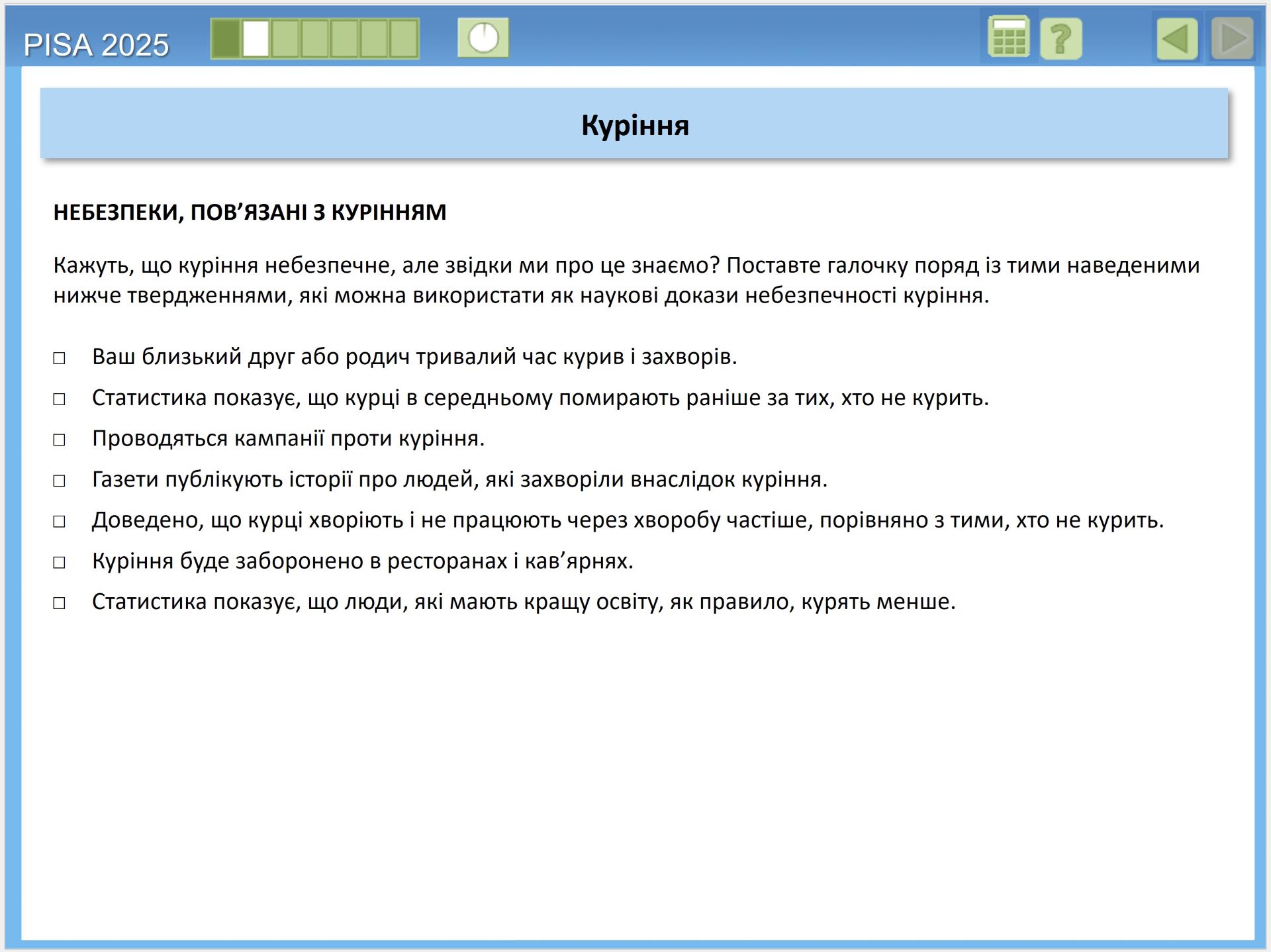This screenshot has height=952, width=1271.
Task: Check the close friend or relative statement
Action: point(60,358)
